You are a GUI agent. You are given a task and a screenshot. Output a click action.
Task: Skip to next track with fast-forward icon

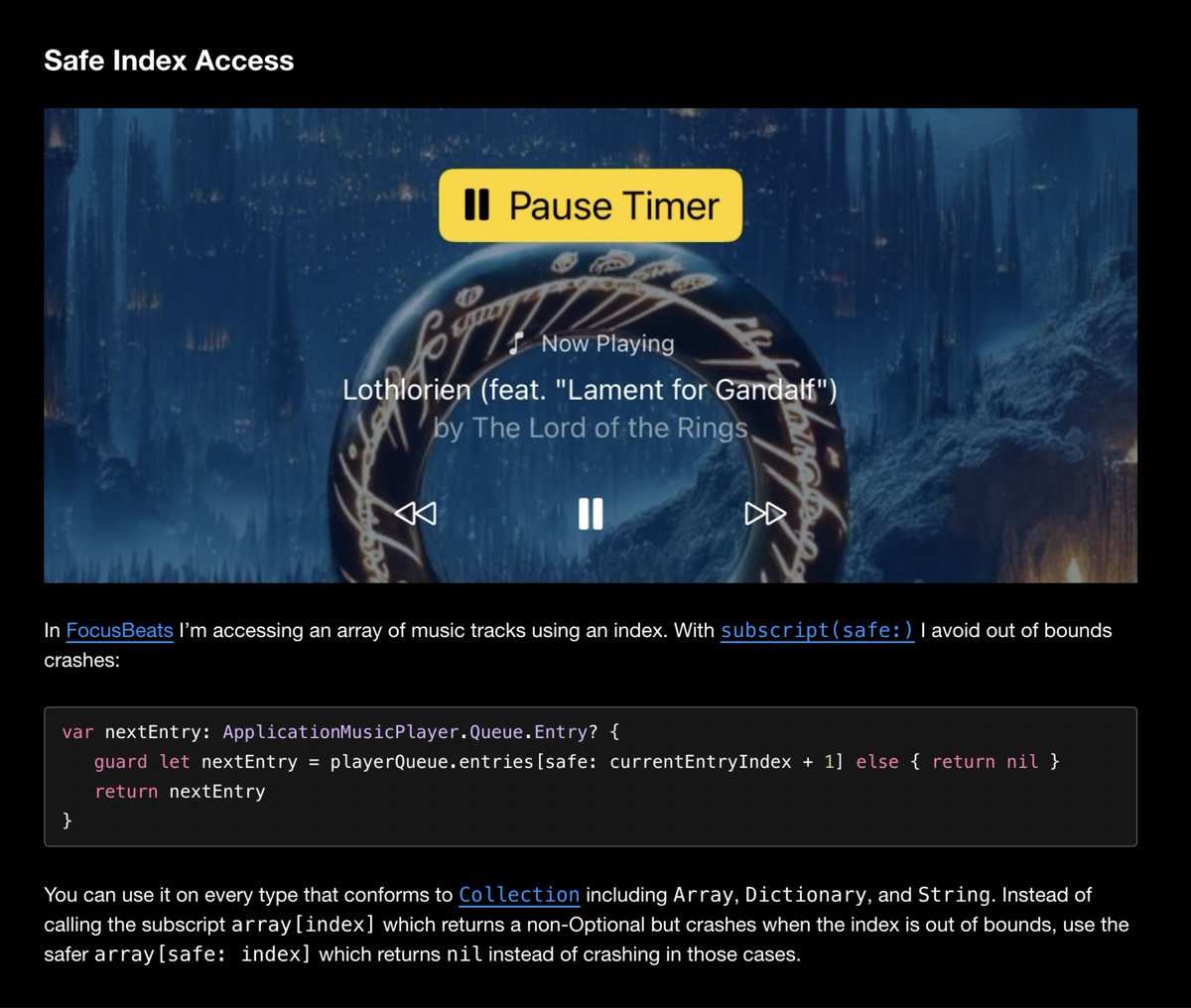pos(765,513)
